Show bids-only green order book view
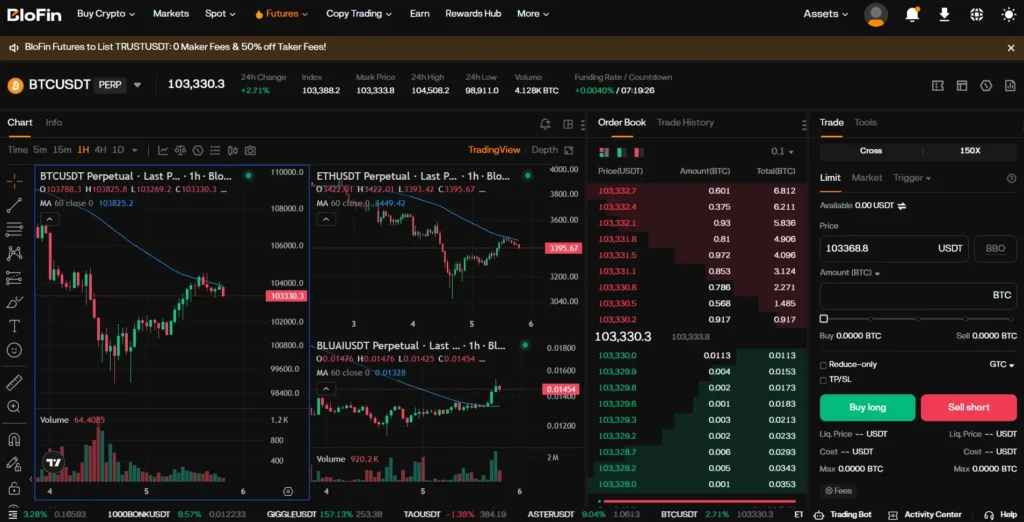1024x522 pixels. [x=622, y=152]
